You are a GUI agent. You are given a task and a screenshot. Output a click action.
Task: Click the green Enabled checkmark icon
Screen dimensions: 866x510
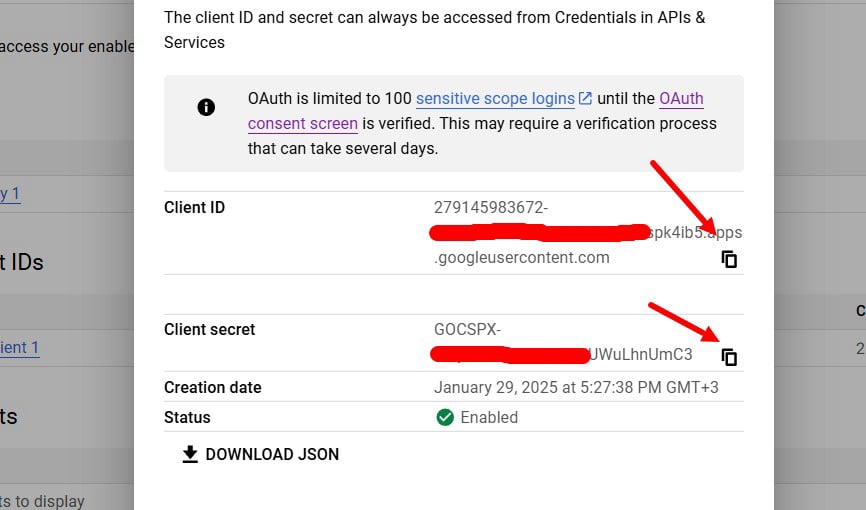(x=445, y=417)
